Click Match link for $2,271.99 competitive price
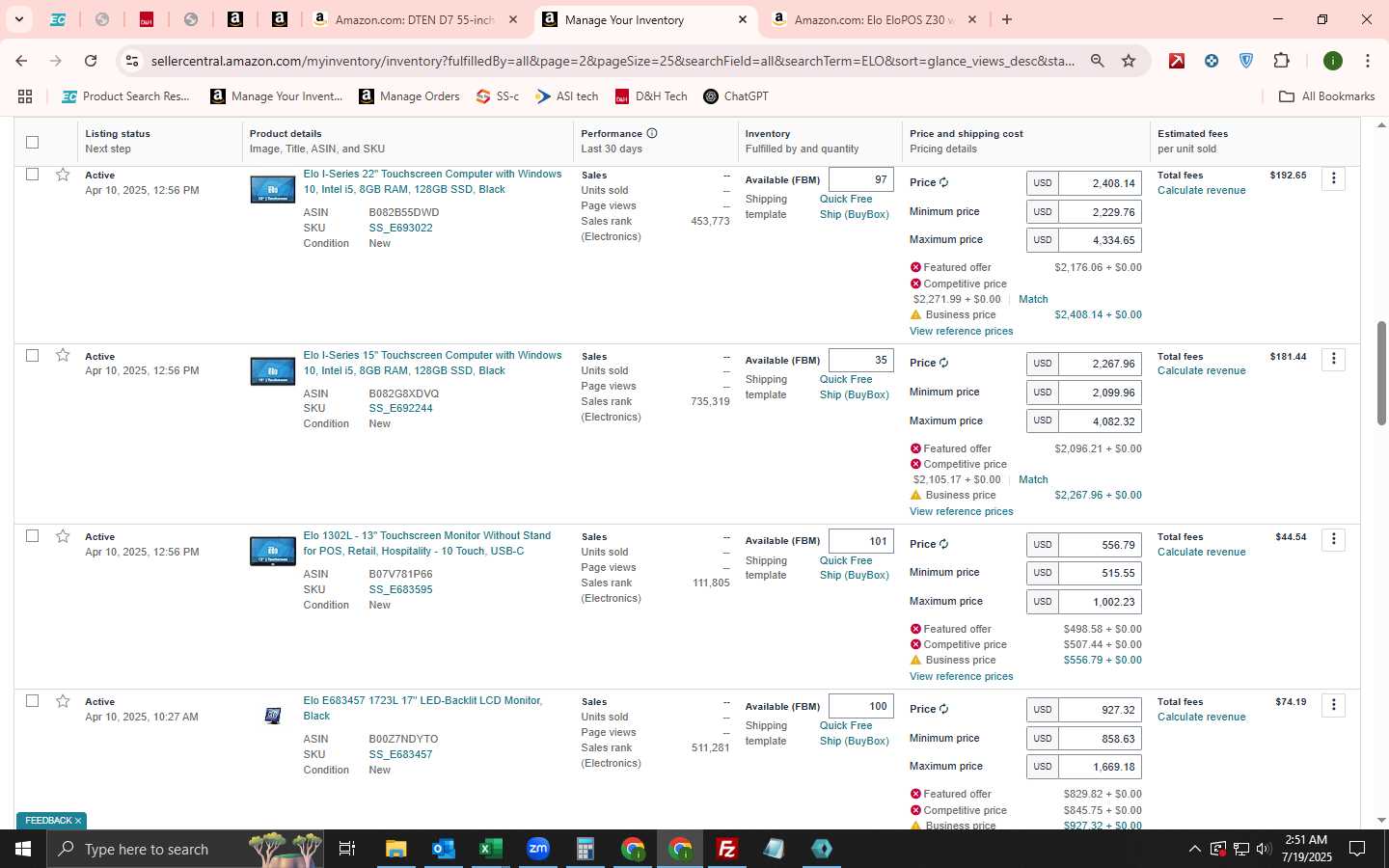Image resolution: width=1389 pixels, height=868 pixels. pyautogui.click(x=1033, y=299)
